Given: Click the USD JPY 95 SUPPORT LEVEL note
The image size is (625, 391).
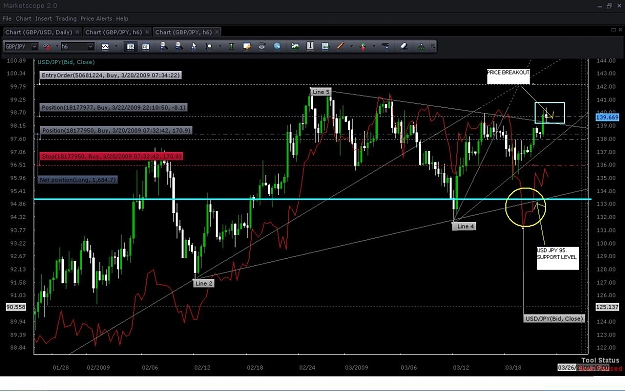Looking at the screenshot, I should 558,258.
